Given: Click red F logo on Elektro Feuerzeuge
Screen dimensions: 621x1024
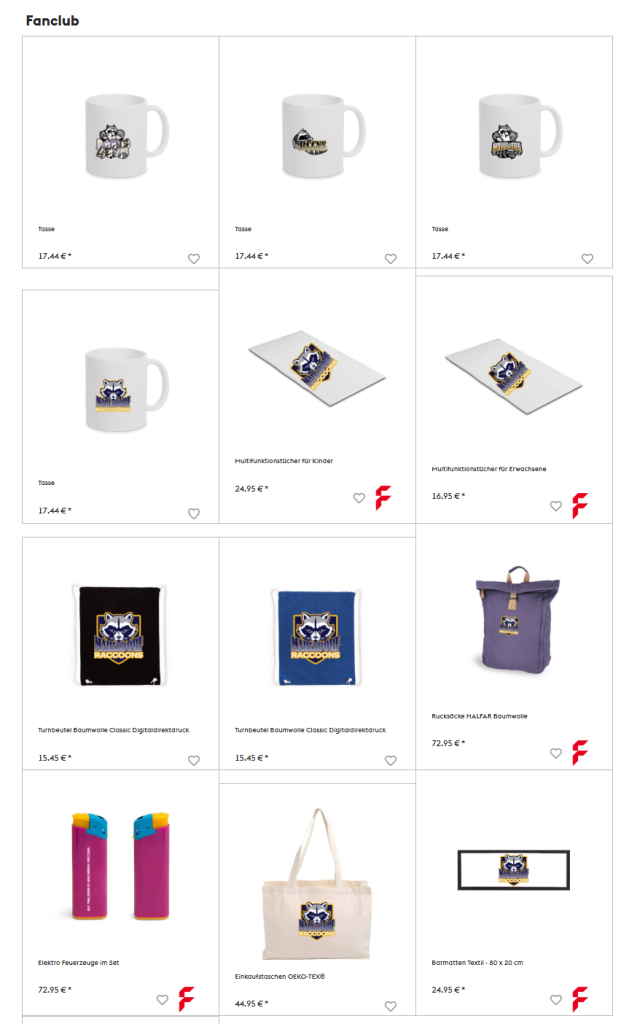Looking at the screenshot, I should coord(187,999).
